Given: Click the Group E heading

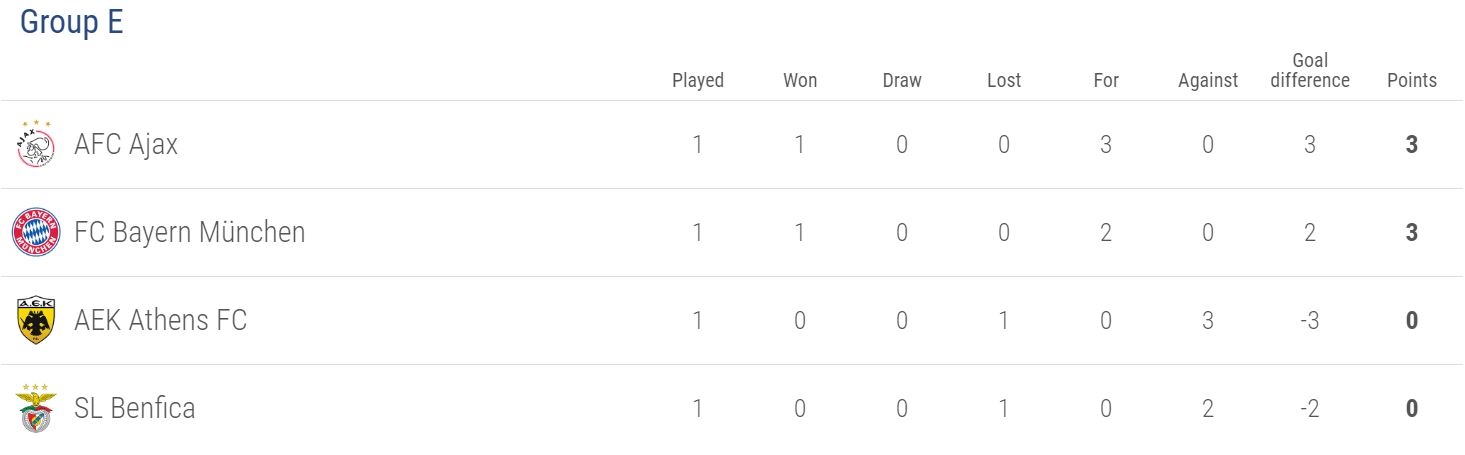Looking at the screenshot, I should pos(72,22).
